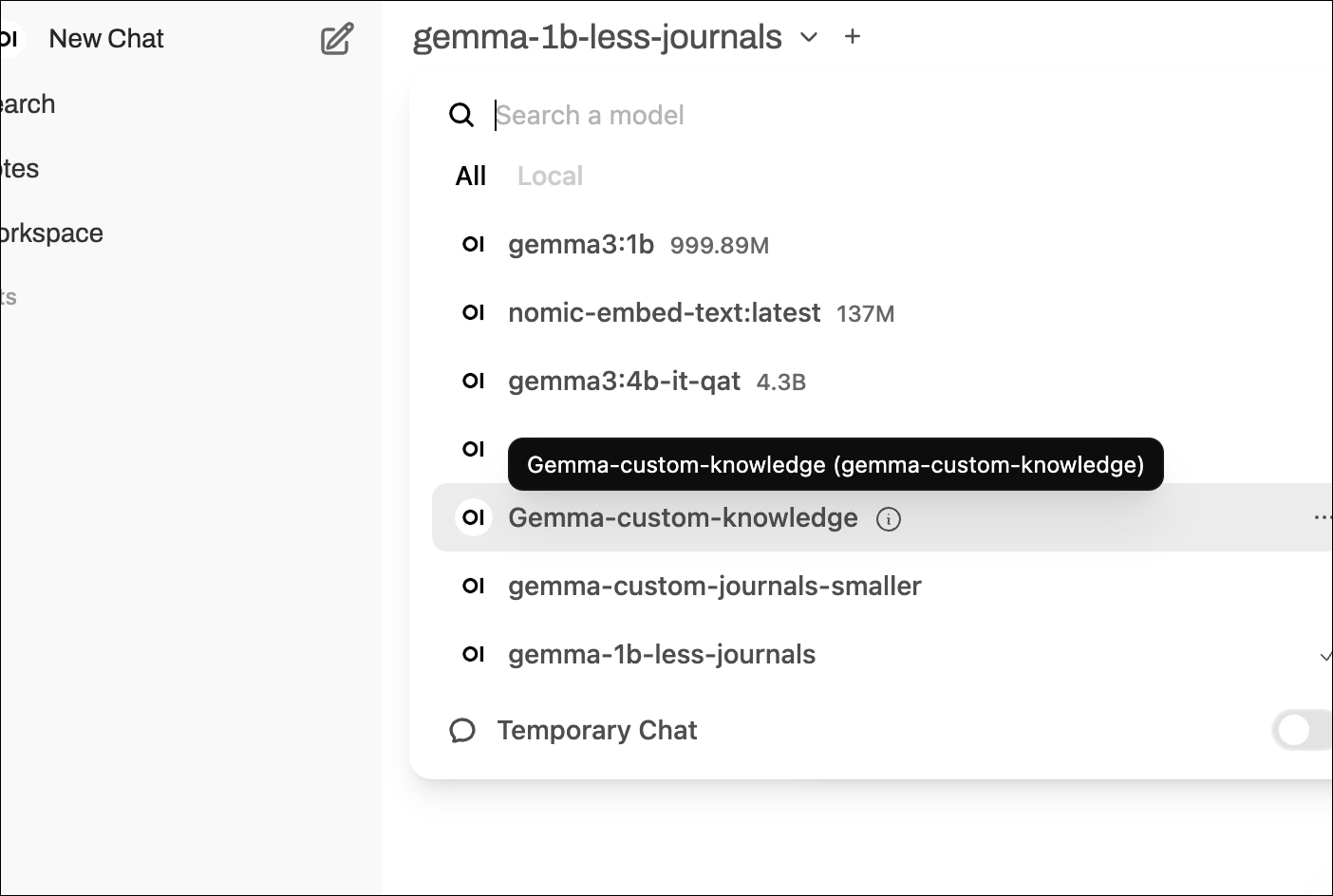Click the gemma3:1b model logo icon

click(x=474, y=244)
